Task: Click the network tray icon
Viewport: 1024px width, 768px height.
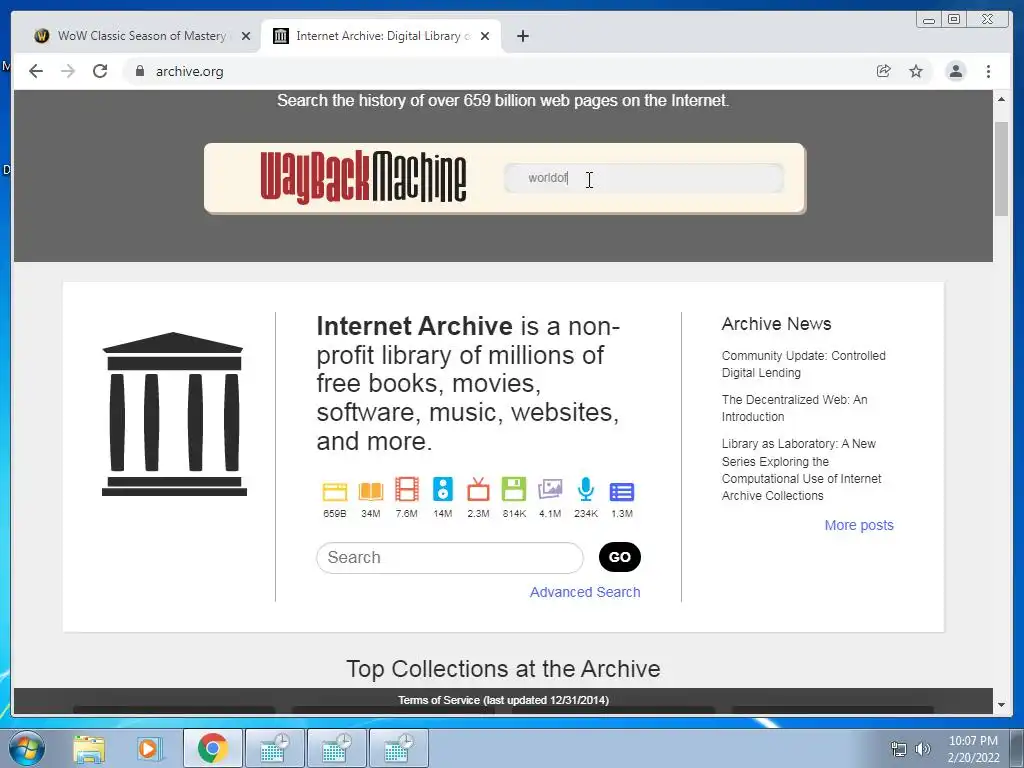Action: pyautogui.click(x=899, y=749)
